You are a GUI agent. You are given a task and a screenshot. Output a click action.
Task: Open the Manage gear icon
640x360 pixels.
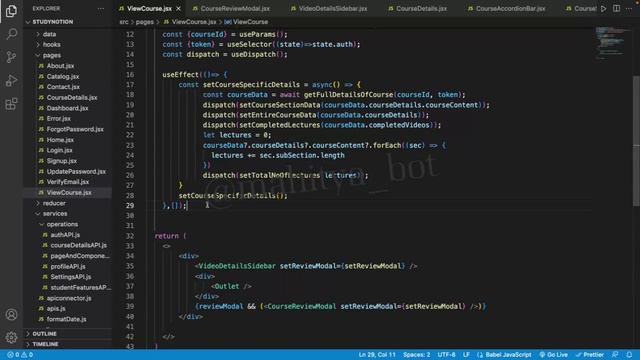(11, 337)
